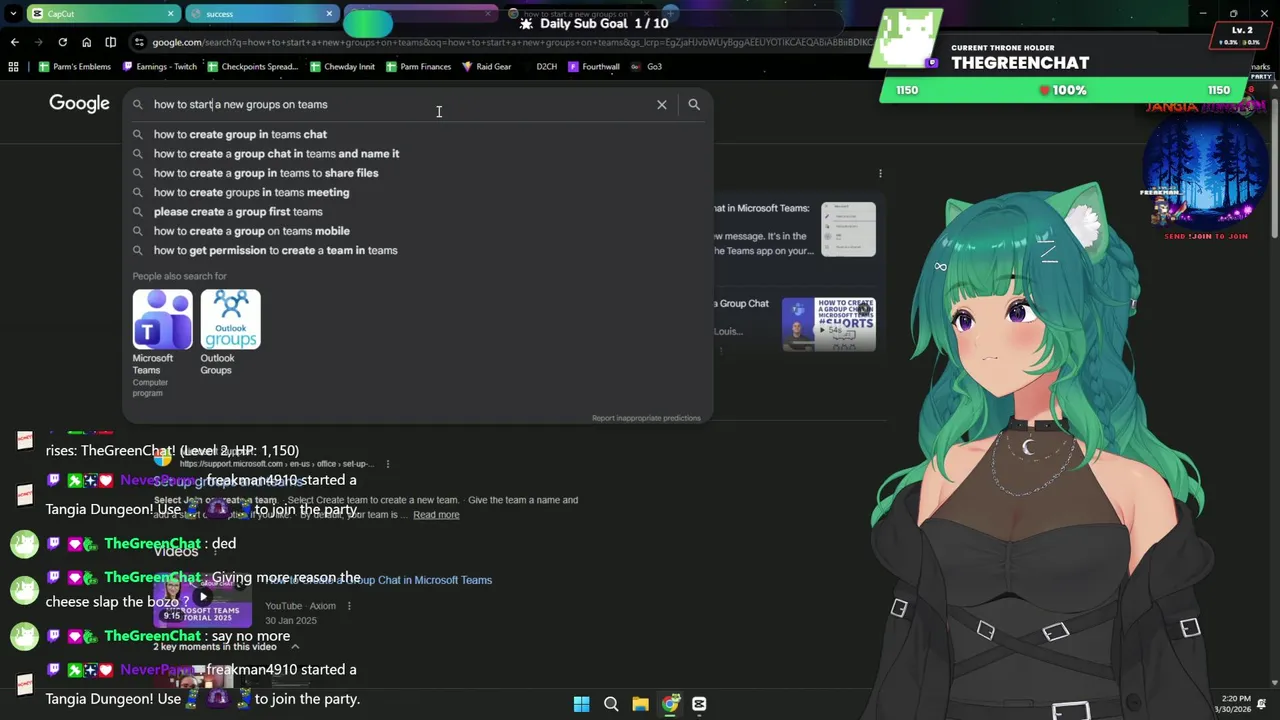
Task: Open Chewday Innit bookmark
Action: pos(342,67)
